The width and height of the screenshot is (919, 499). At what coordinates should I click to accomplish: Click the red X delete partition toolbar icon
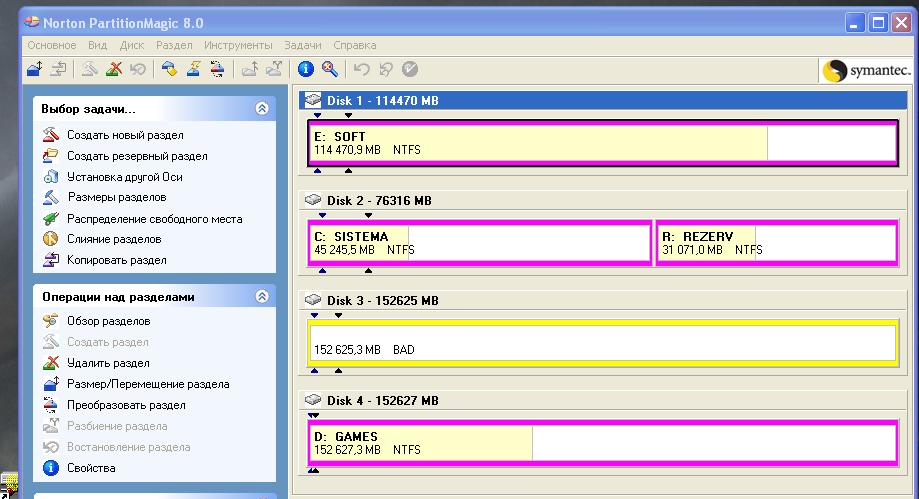pyautogui.click(x=114, y=69)
